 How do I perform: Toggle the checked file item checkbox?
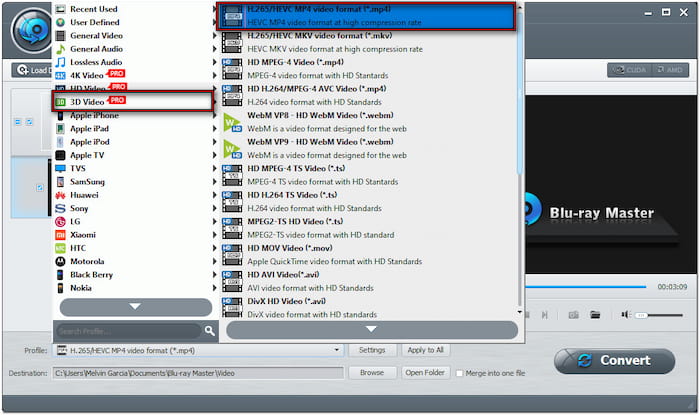[x=40, y=188]
